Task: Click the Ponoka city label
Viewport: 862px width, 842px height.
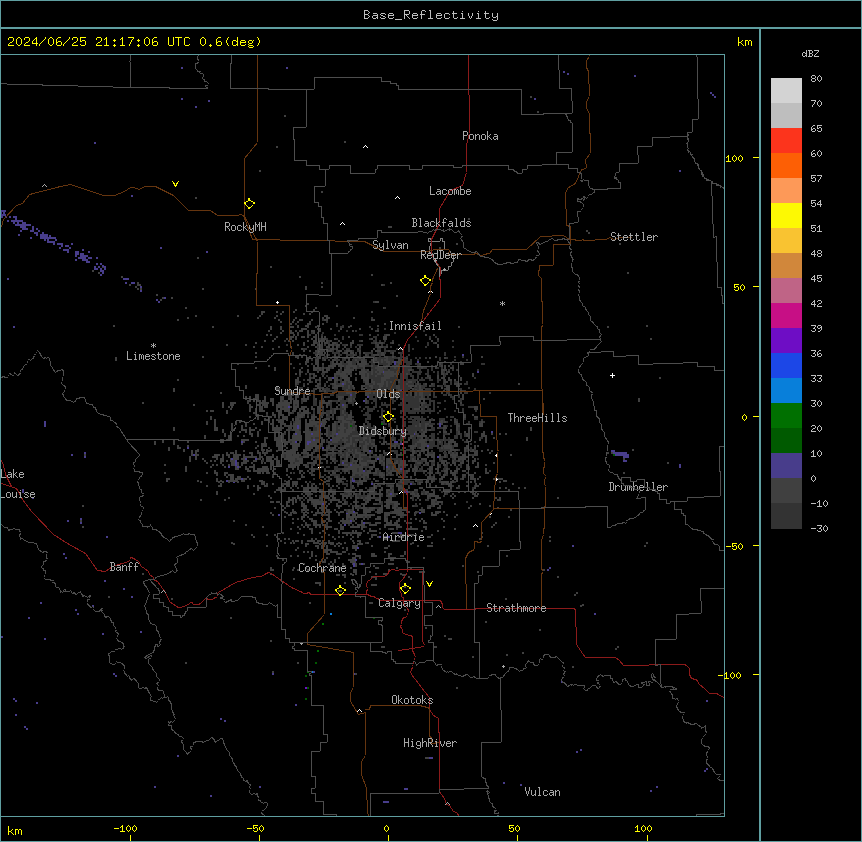Action: coord(480,136)
